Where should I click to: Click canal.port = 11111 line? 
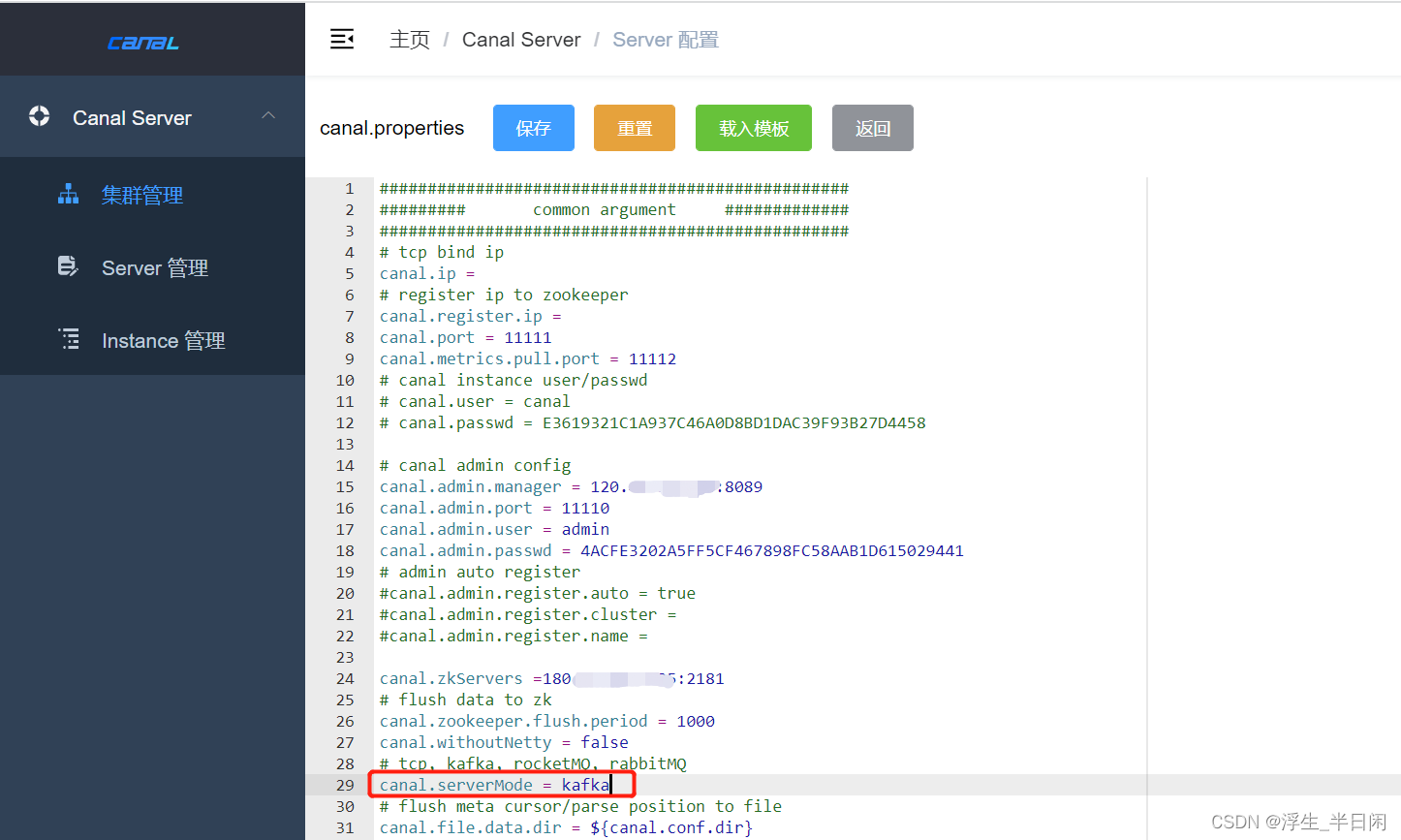pyautogui.click(x=465, y=337)
